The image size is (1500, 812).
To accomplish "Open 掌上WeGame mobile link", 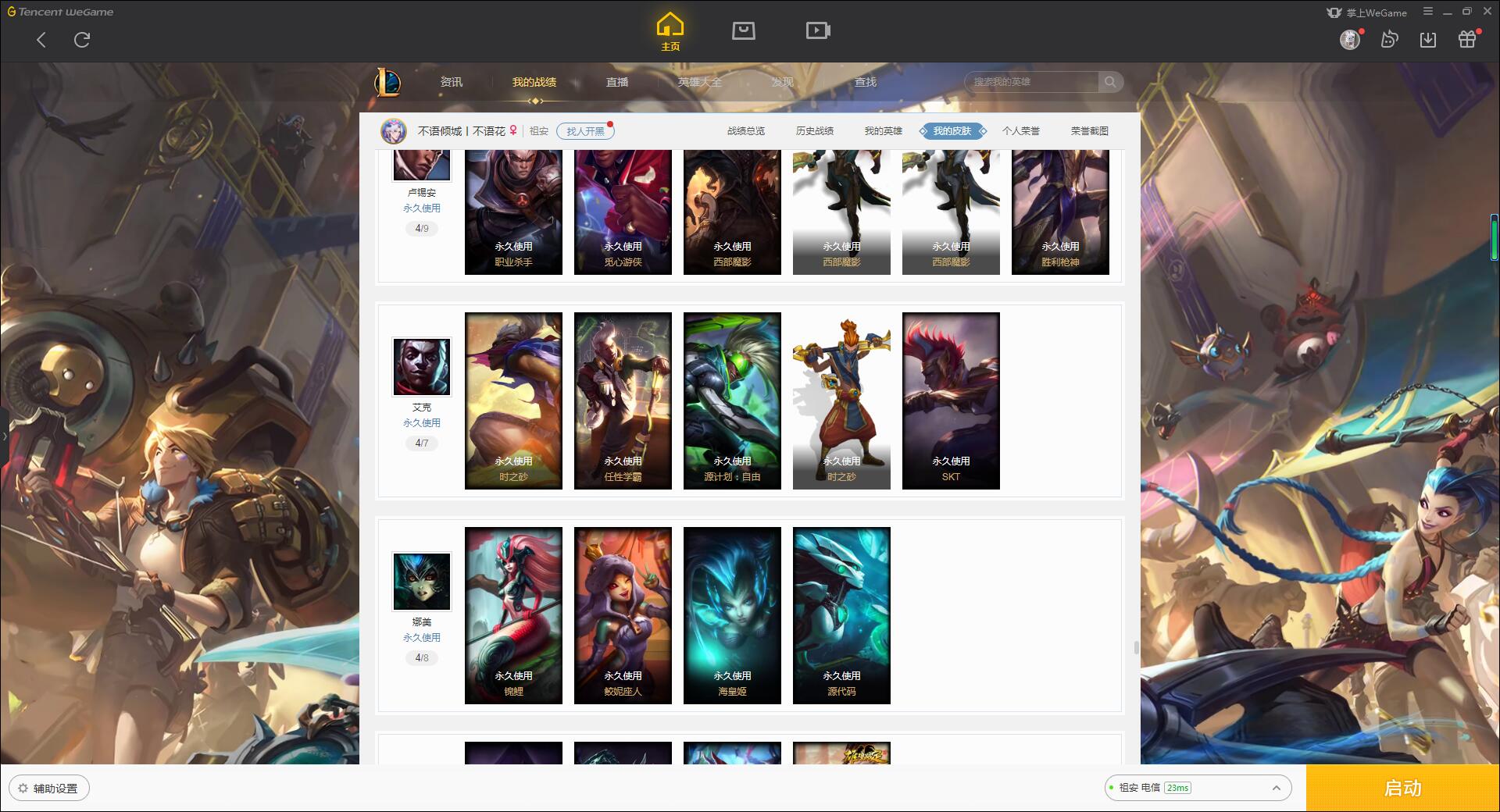I will click(1367, 12).
